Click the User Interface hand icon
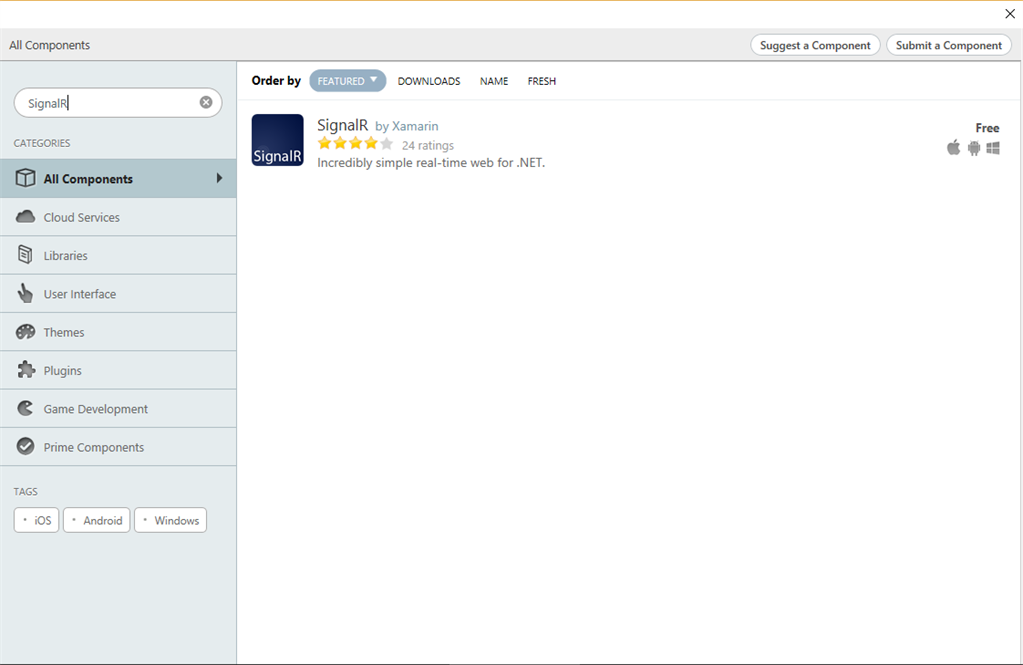This screenshot has height=665, width=1023. click(25, 293)
